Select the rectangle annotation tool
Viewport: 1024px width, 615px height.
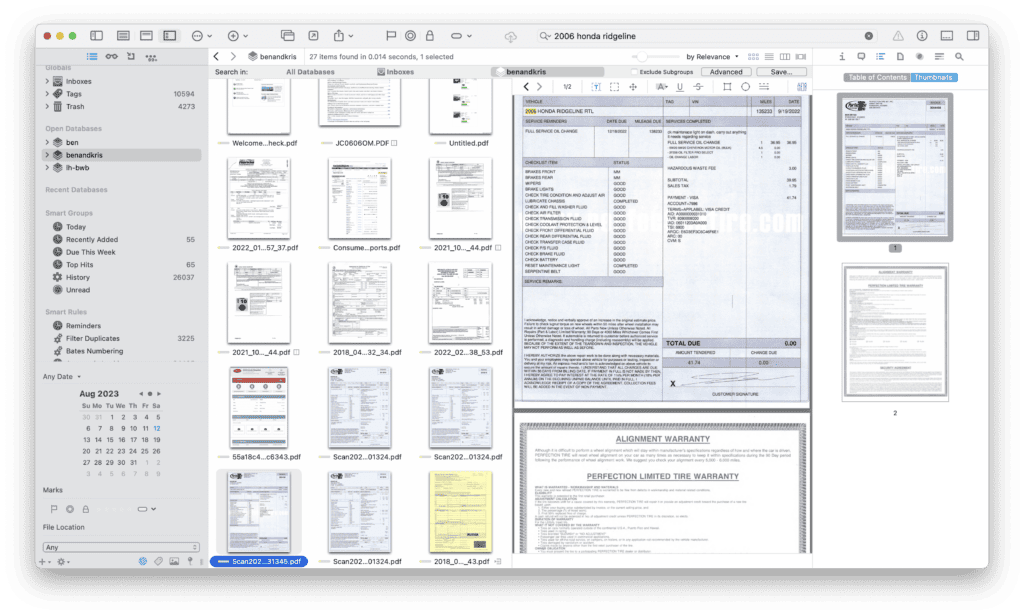point(727,86)
